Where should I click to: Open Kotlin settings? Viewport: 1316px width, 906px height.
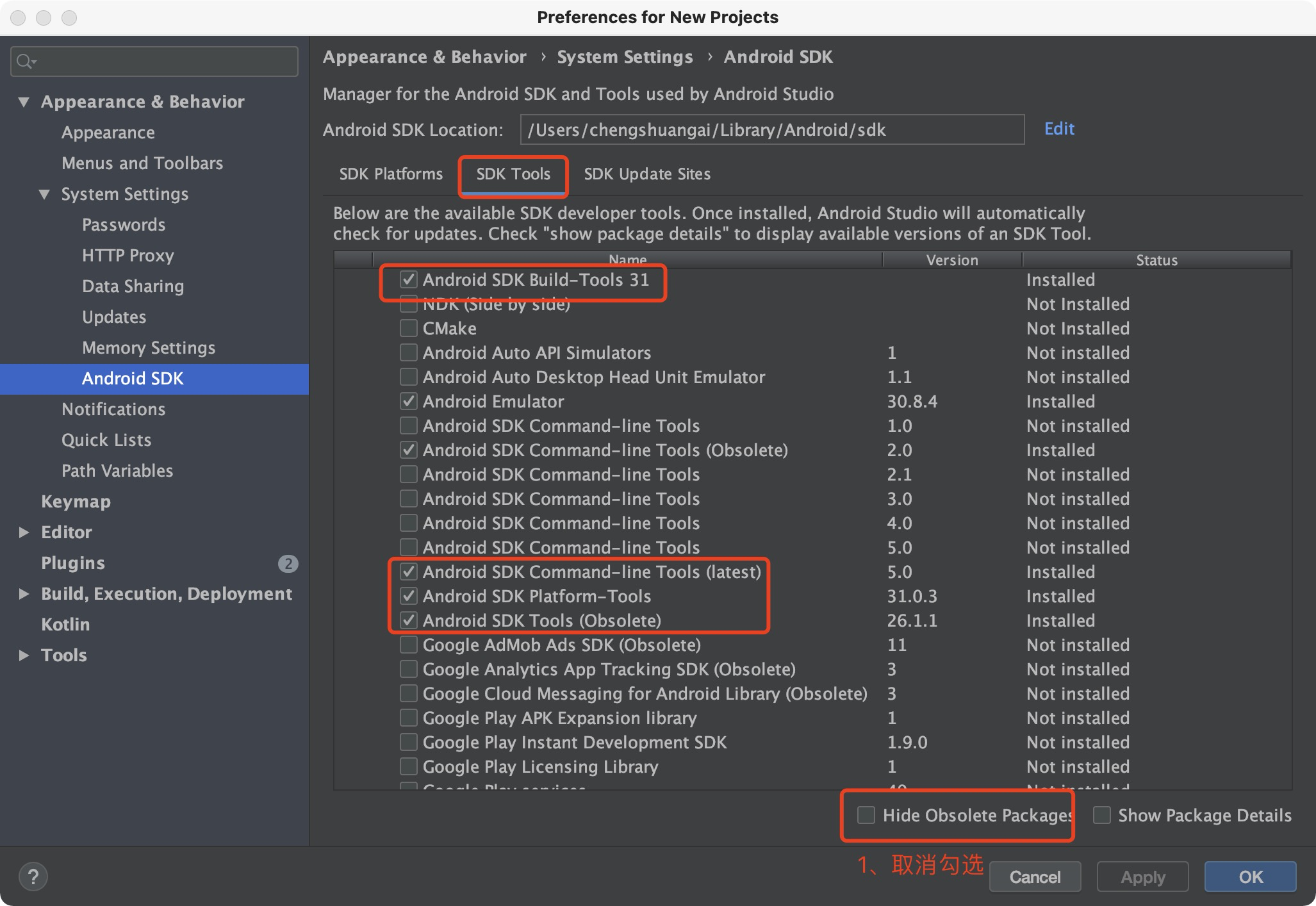65,625
